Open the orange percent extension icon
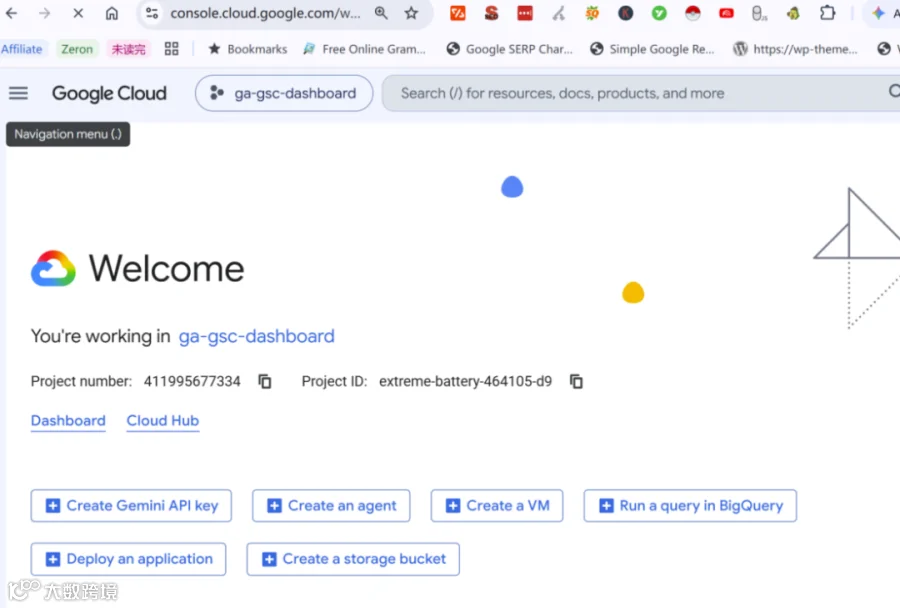Image resolution: width=900 pixels, height=608 pixels. [x=457, y=13]
